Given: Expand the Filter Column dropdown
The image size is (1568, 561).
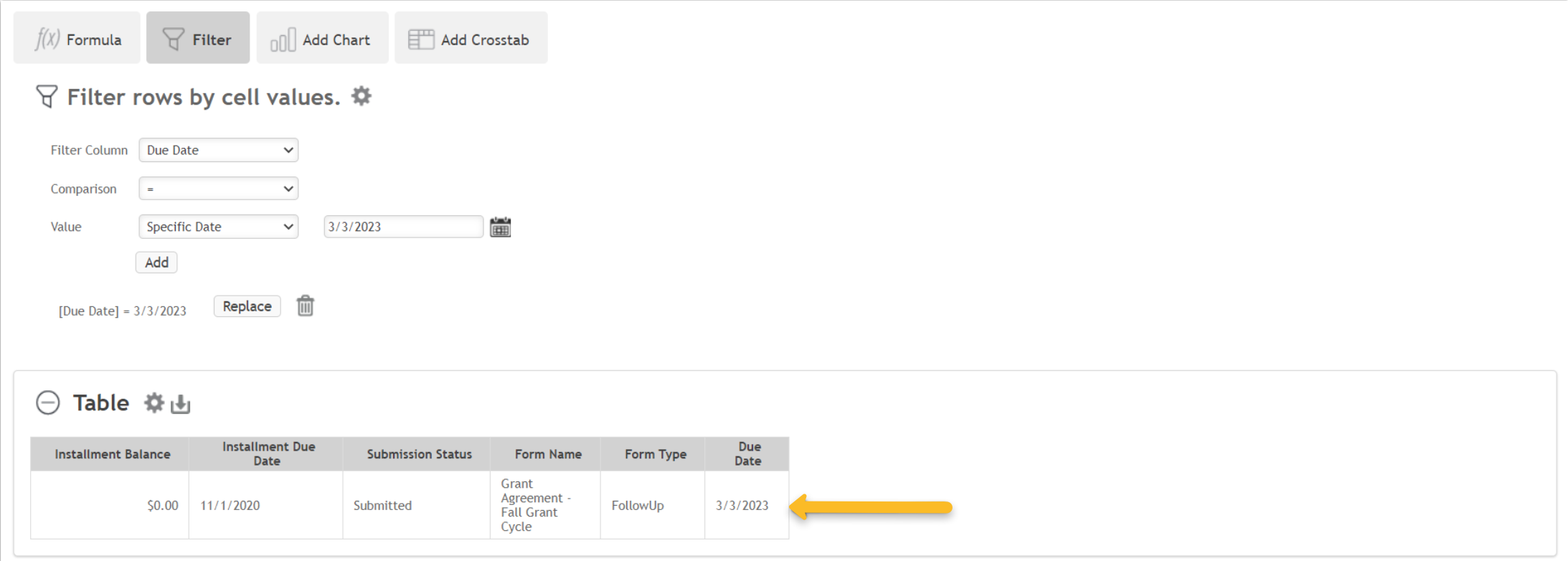Looking at the screenshot, I should (x=219, y=150).
